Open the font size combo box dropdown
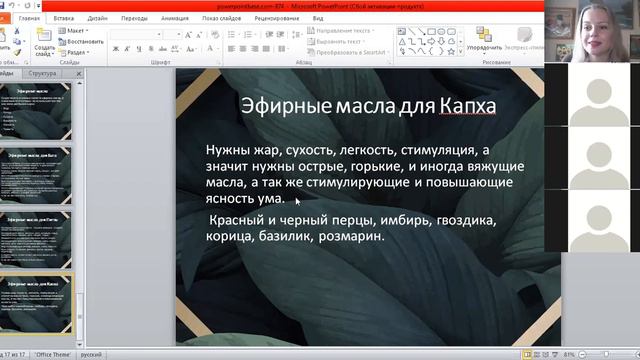 [x=178, y=35]
